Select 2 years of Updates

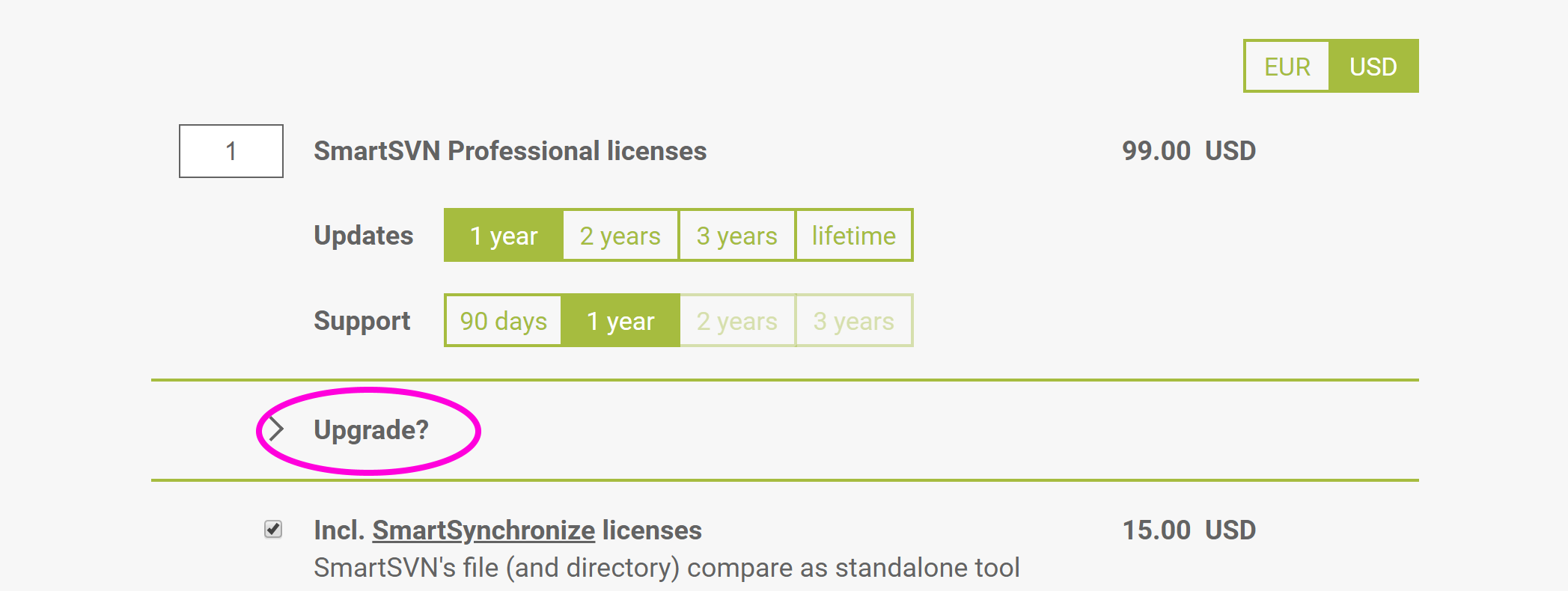(x=620, y=235)
